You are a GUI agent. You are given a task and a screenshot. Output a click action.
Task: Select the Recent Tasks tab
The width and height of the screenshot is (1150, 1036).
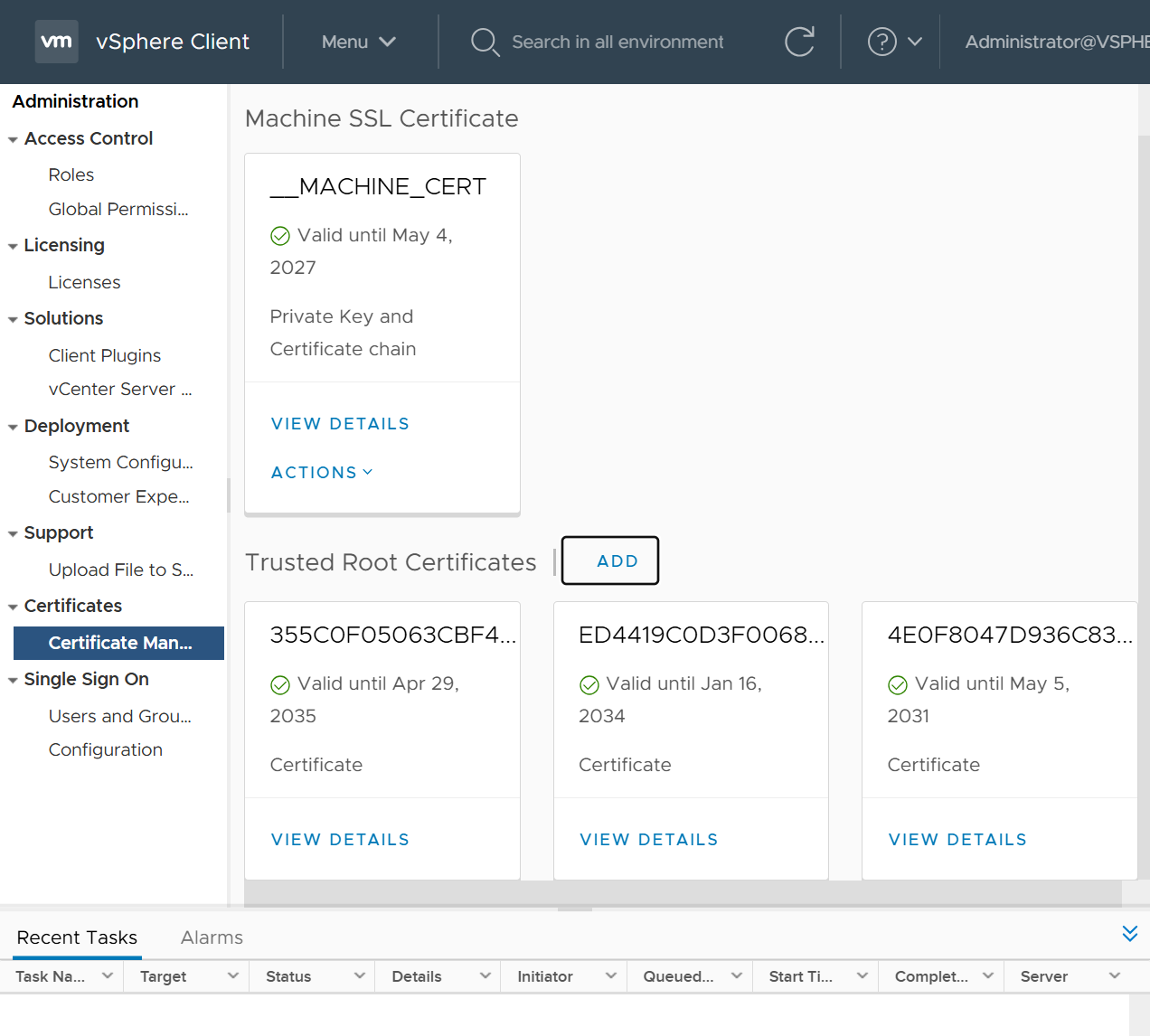click(77, 937)
